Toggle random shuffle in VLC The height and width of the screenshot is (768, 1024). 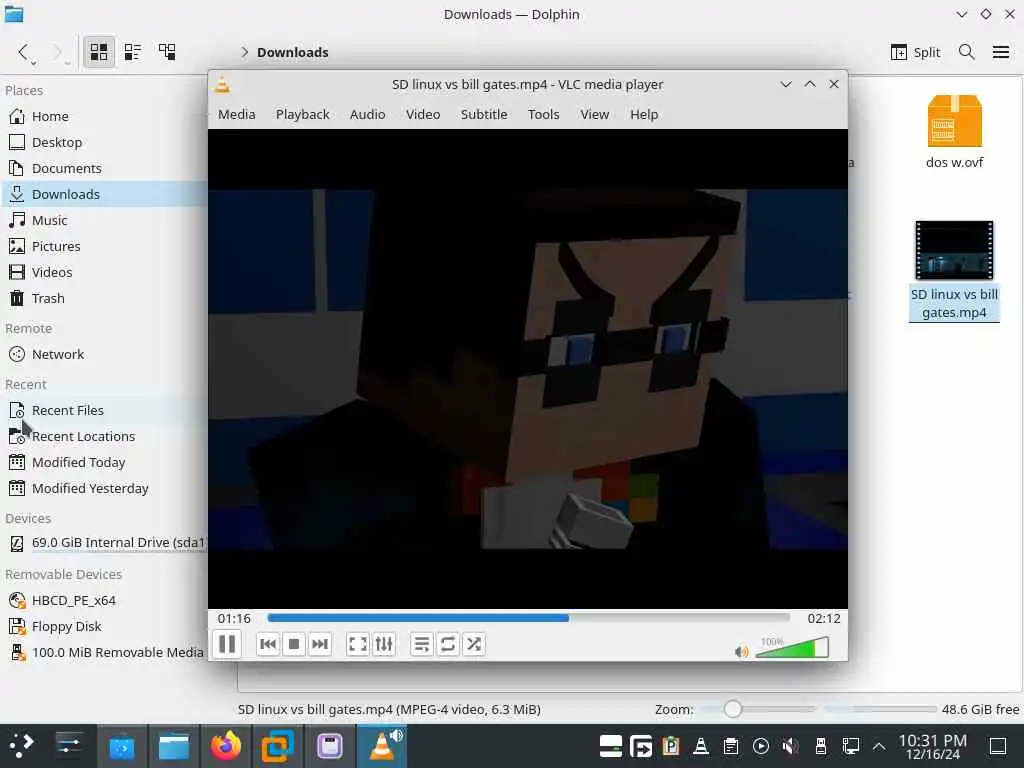point(474,645)
